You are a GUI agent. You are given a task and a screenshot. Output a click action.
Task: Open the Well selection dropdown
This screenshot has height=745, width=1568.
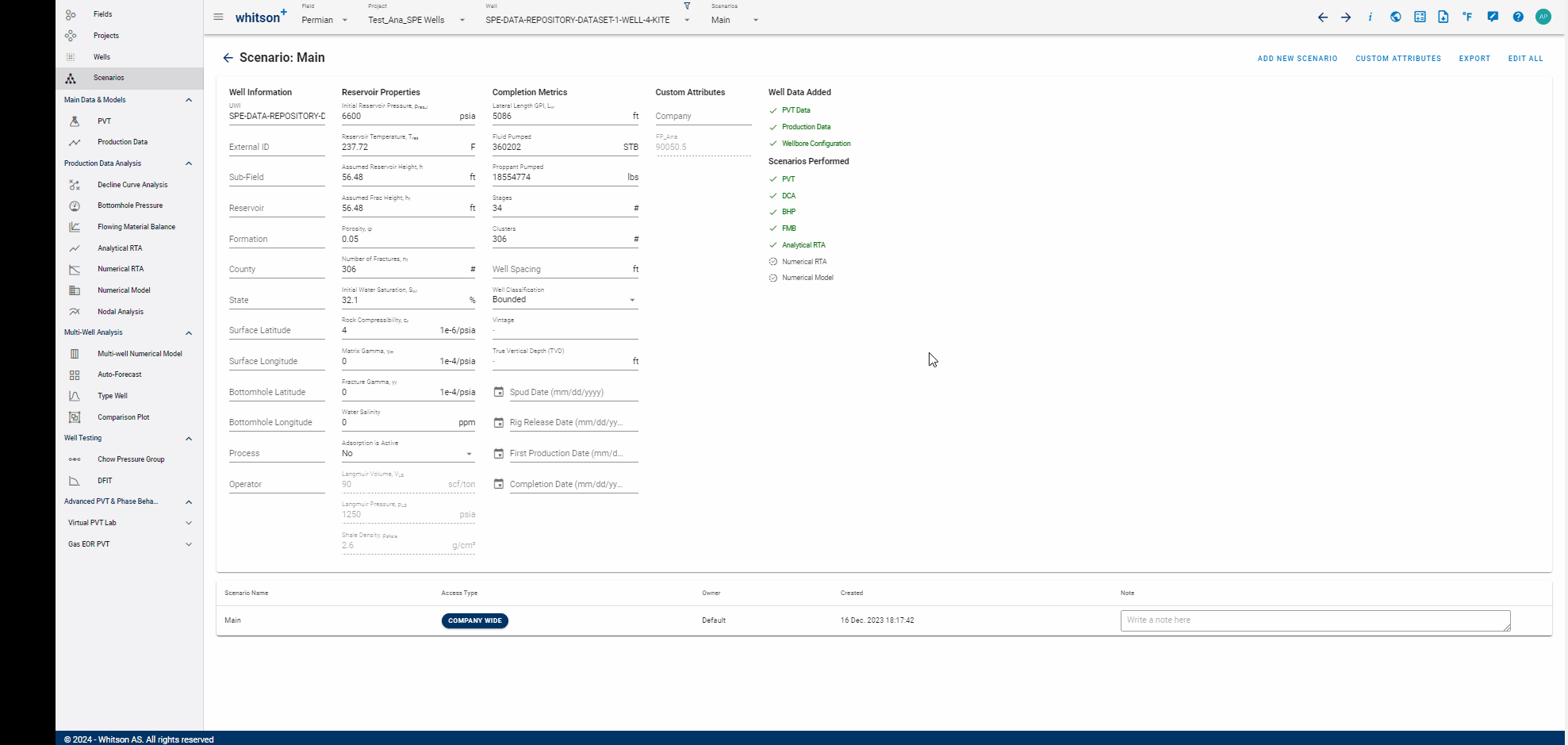(x=588, y=20)
